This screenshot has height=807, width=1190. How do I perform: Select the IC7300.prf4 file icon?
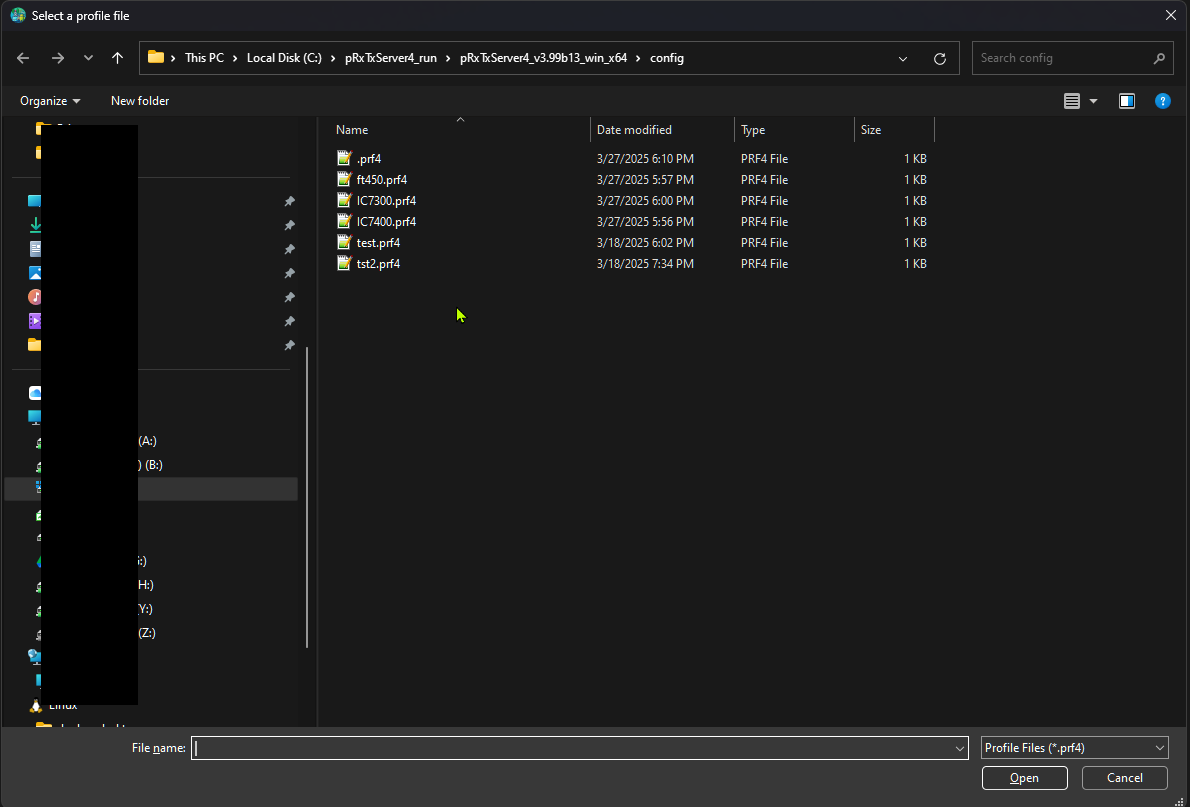point(346,201)
